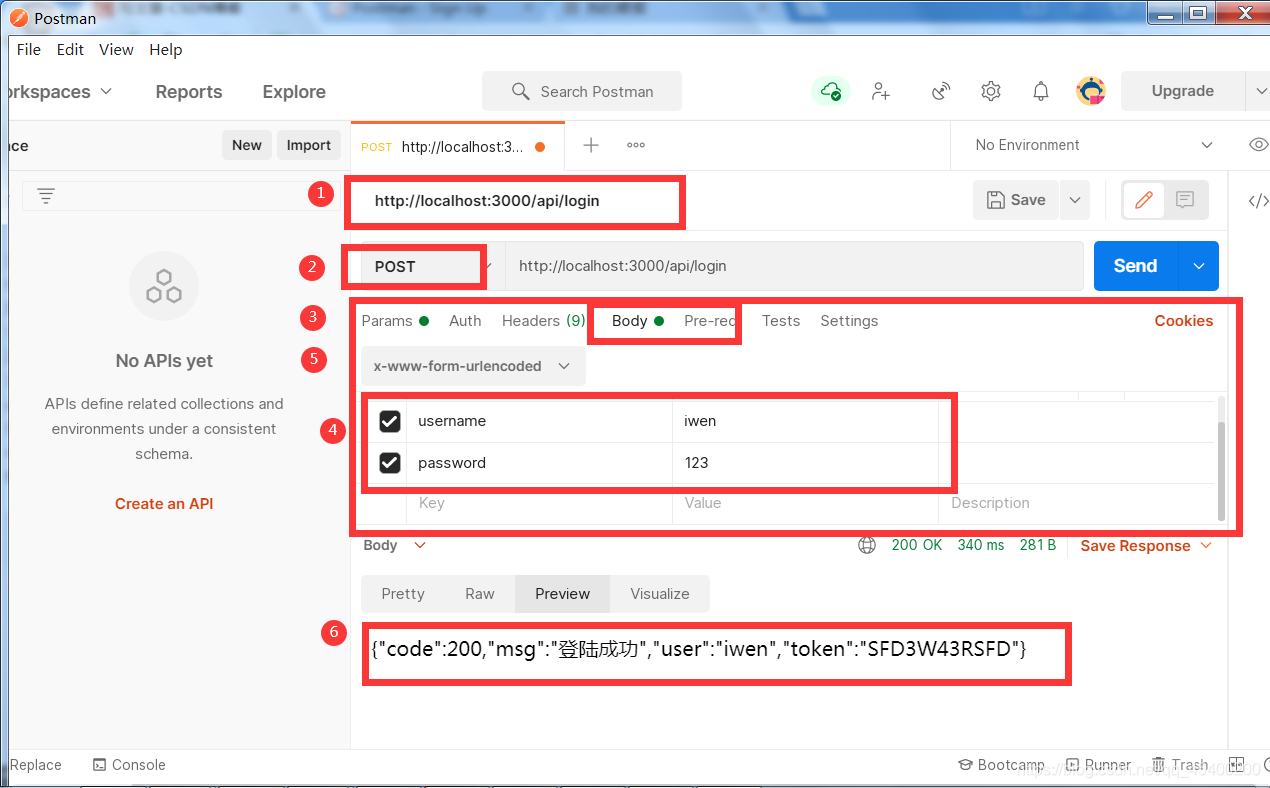Switch to the Tests tab

(x=781, y=321)
